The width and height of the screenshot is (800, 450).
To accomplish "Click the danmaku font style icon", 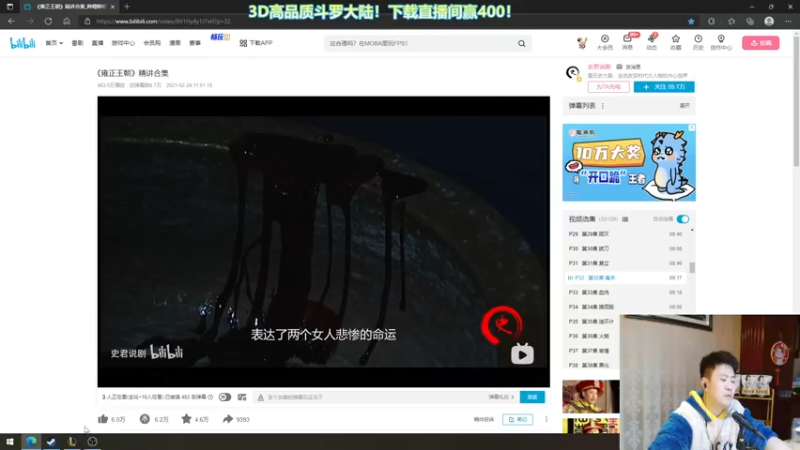I will [261, 397].
